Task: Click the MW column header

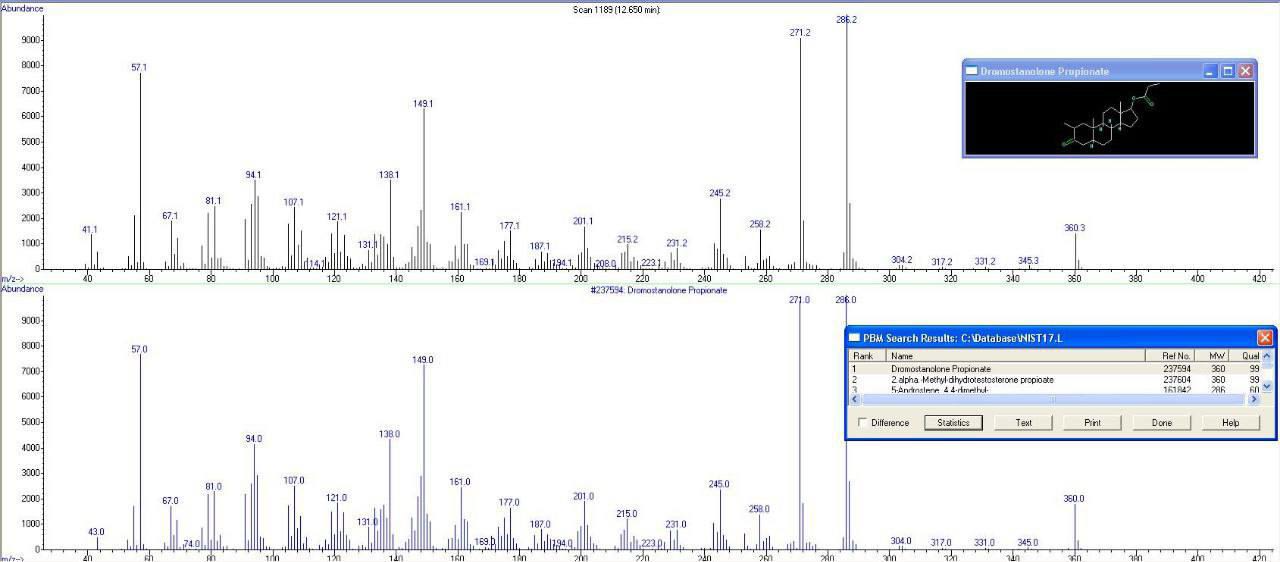Action: (x=1217, y=356)
